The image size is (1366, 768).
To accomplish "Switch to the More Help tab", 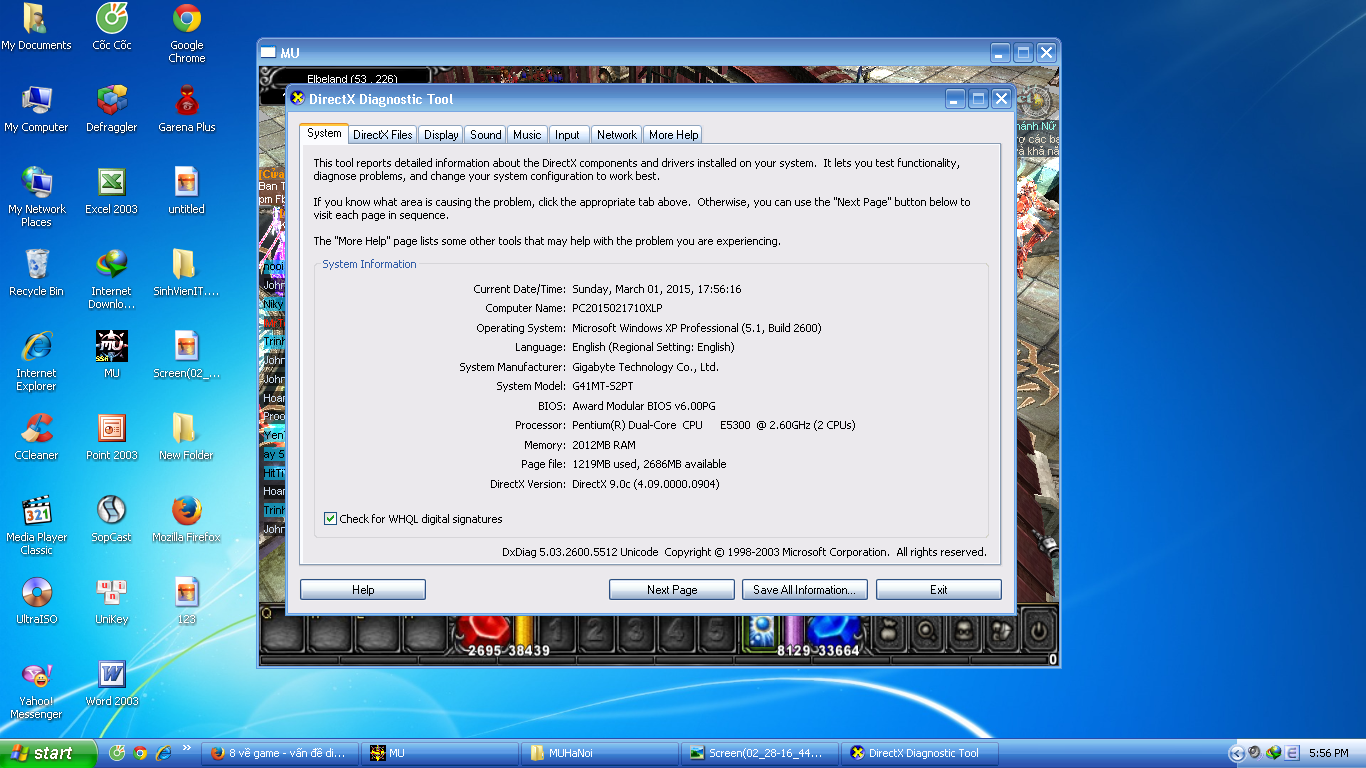I will [x=673, y=135].
